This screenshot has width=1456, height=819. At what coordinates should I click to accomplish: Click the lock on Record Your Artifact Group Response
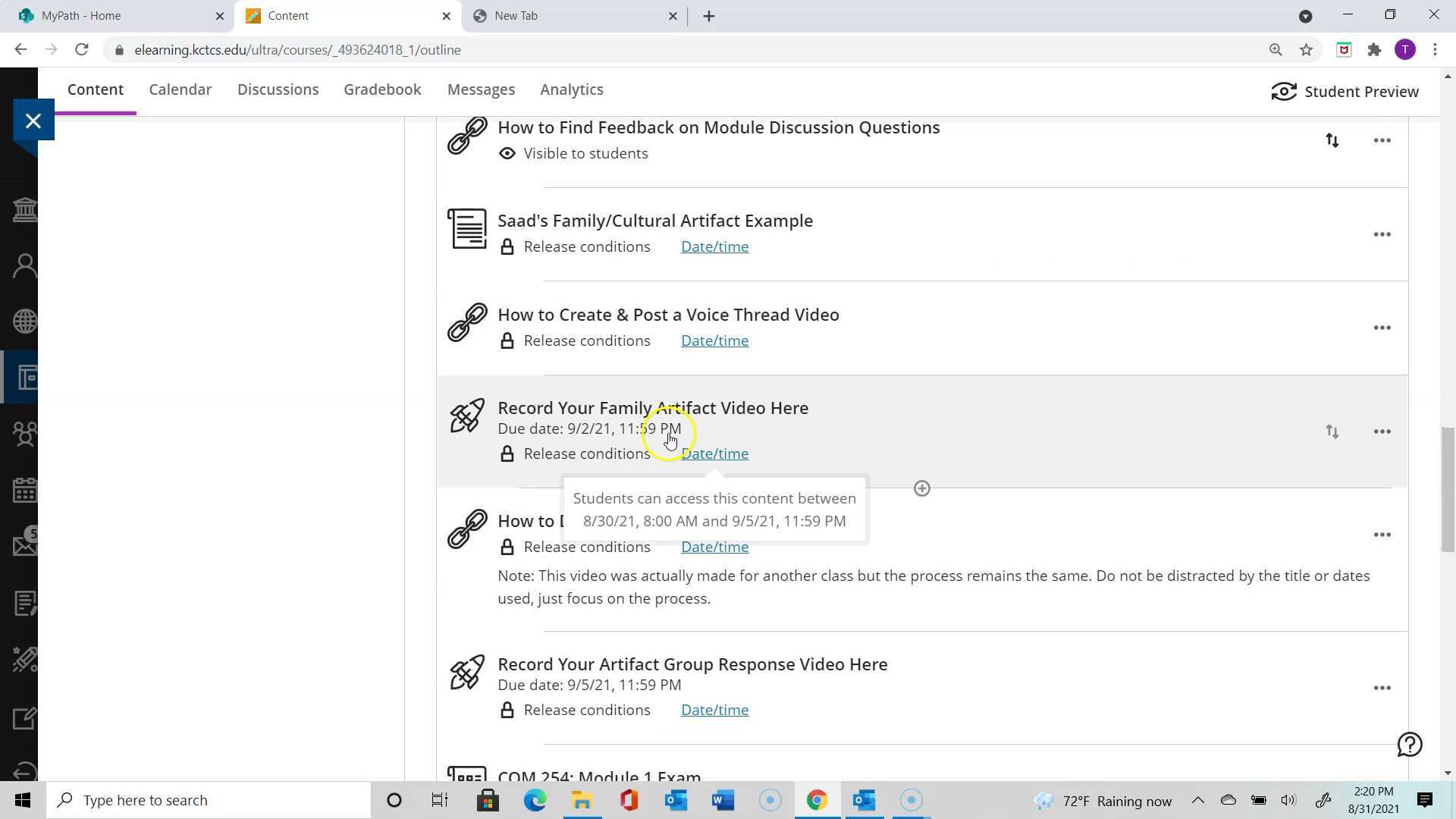507,710
